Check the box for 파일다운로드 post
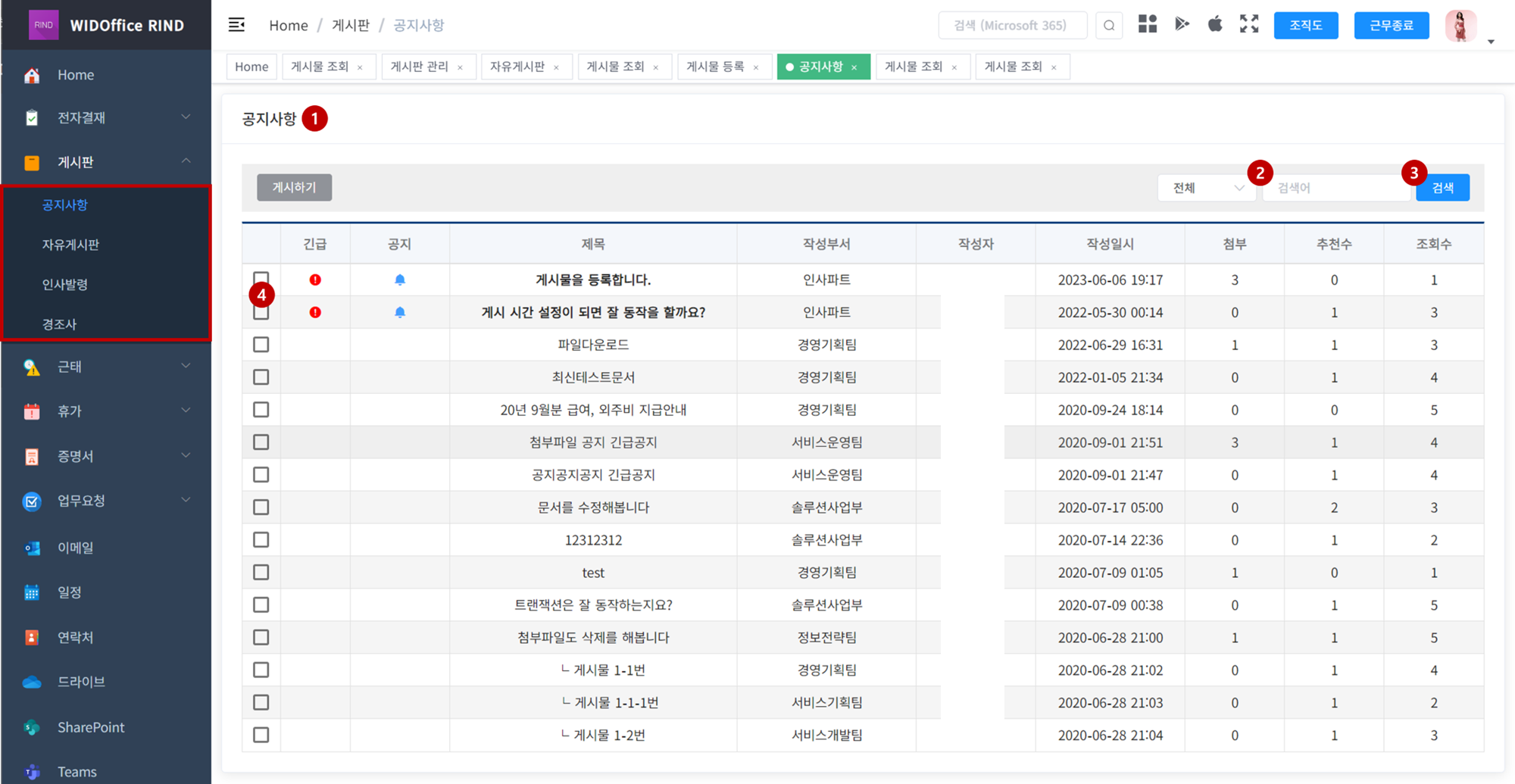 (x=261, y=345)
